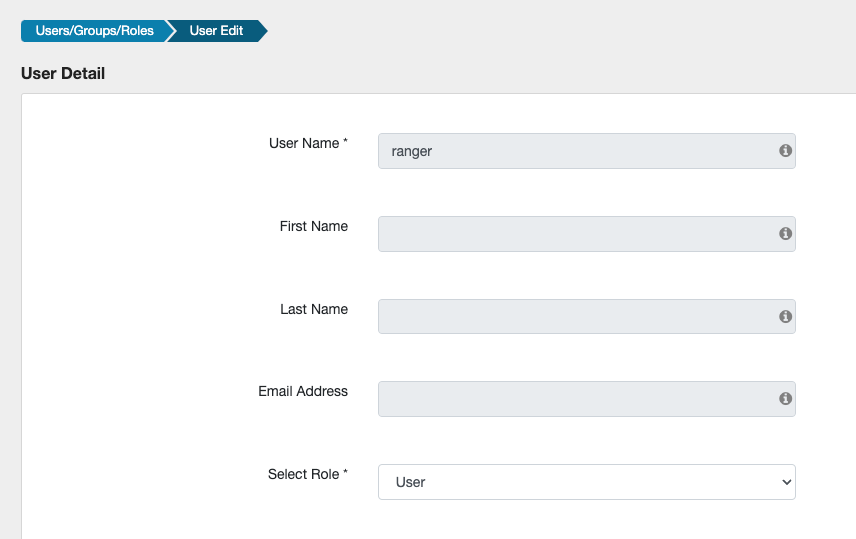
Task: Click the Last Name label text
Action: (x=314, y=309)
